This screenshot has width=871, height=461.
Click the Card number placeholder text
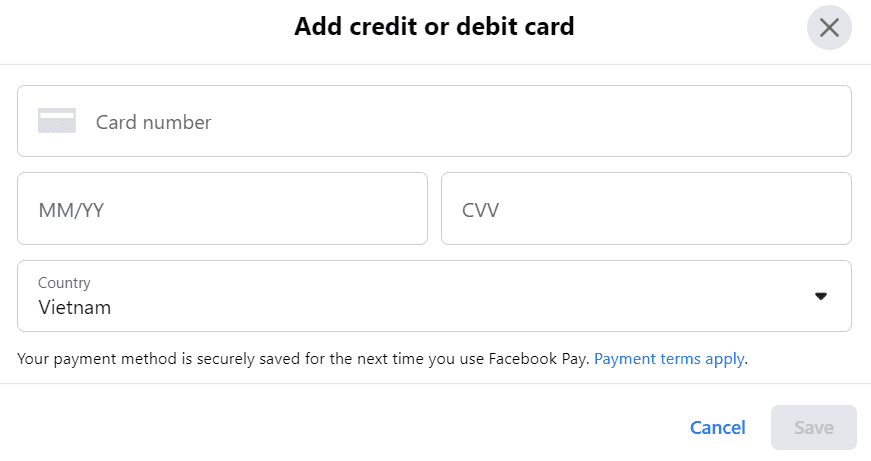click(x=153, y=122)
